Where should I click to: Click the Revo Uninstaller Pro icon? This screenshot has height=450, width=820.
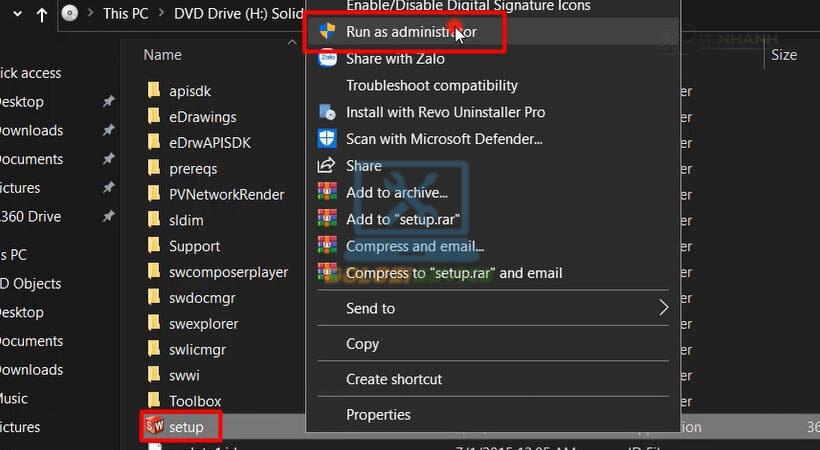pos(327,112)
